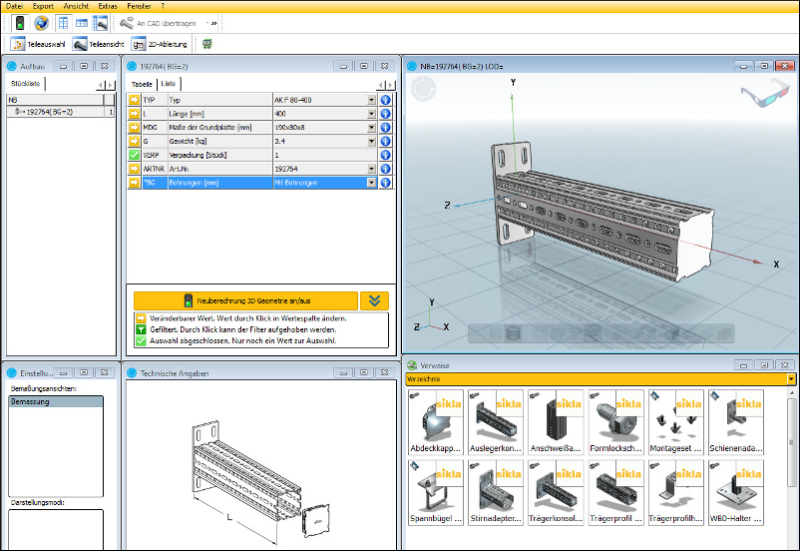The image size is (800, 551).
Task: Open the Extras menu
Action: click(108, 6)
